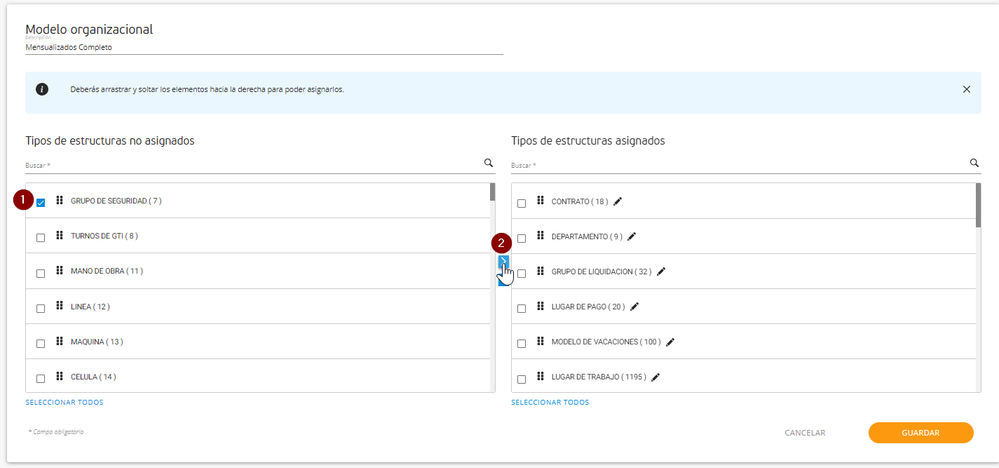Image resolution: width=999 pixels, height=468 pixels.
Task: Check MAQUINA checkbox
Action: tap(41, 343)
